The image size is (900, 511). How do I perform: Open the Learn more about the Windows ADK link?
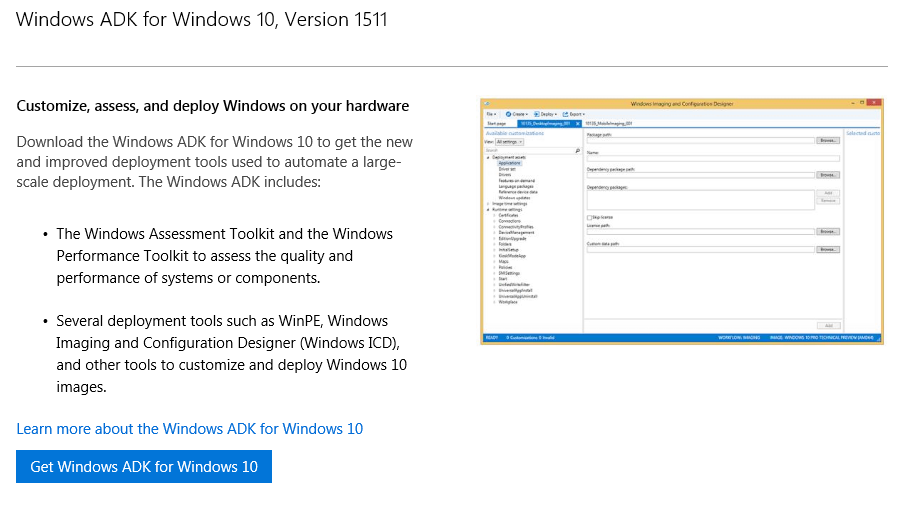(190, 429)
